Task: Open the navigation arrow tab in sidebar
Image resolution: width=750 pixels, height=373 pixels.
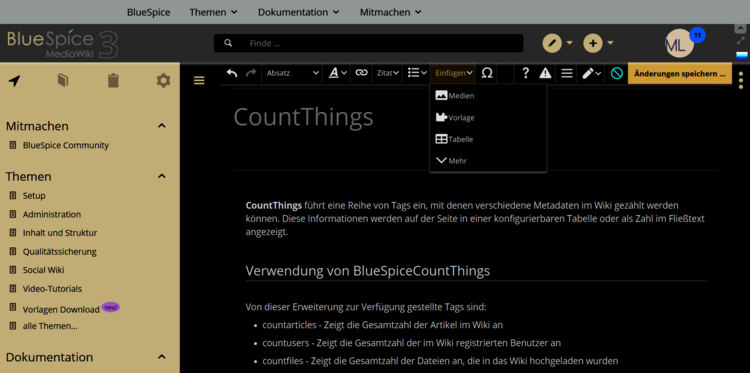Action: coord(15,81)
